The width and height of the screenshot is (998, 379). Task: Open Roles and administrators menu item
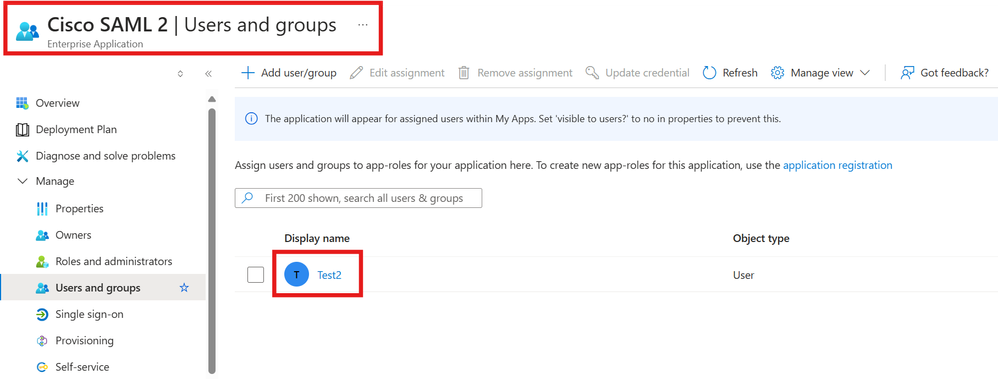click(x=104, y=261)
